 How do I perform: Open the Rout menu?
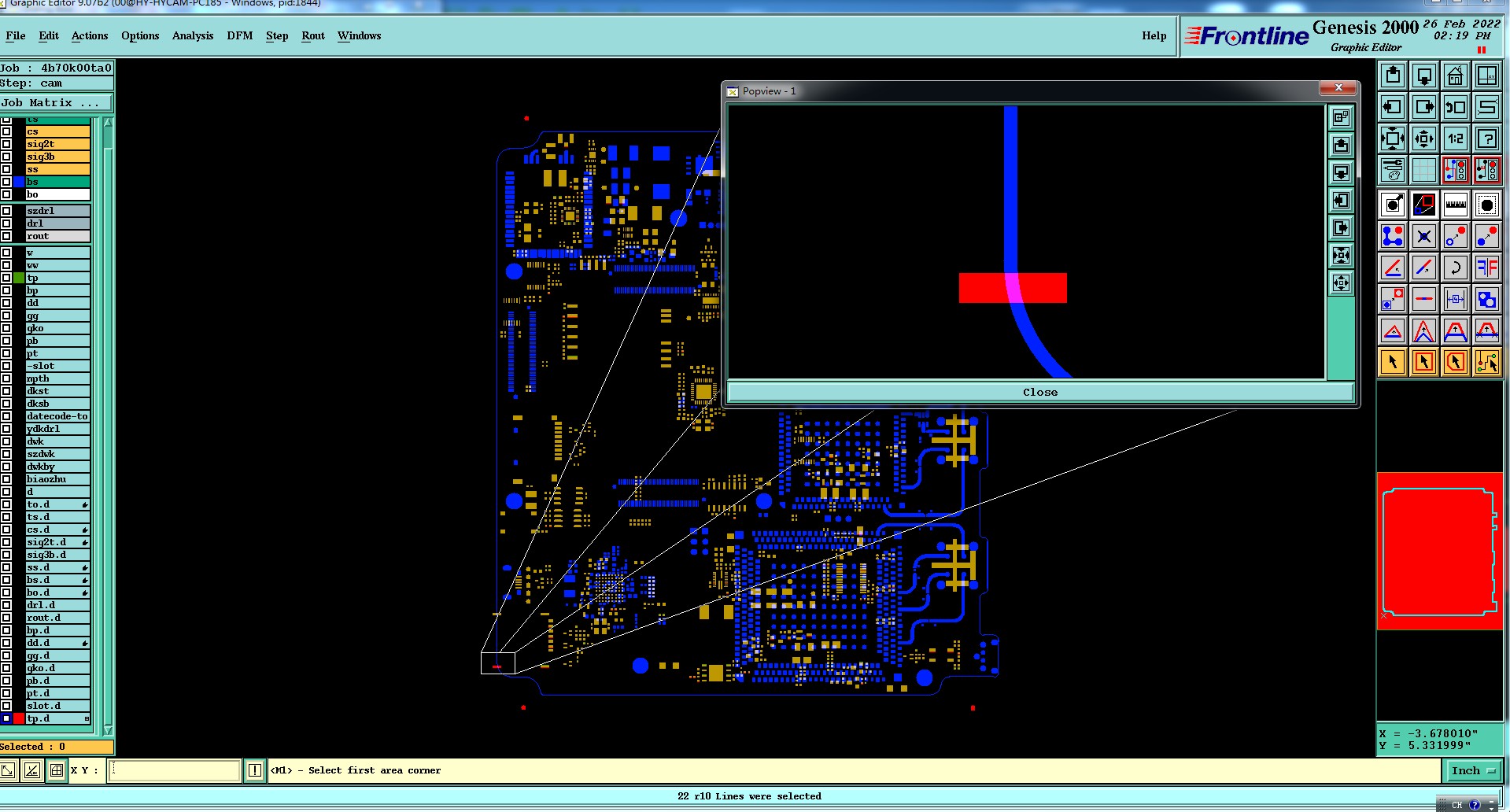[x=313, y=35]
